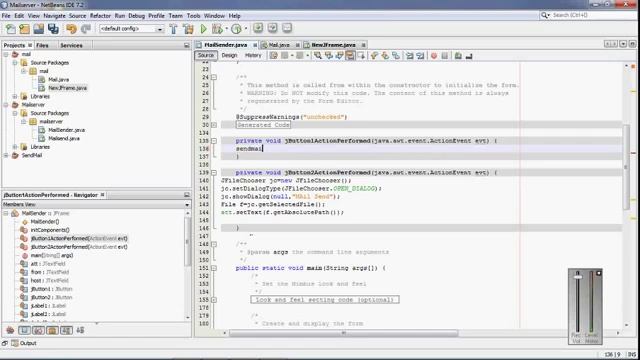Open the Refactor menu
This screenshot has width=640, height=360.
click(100, 16)
